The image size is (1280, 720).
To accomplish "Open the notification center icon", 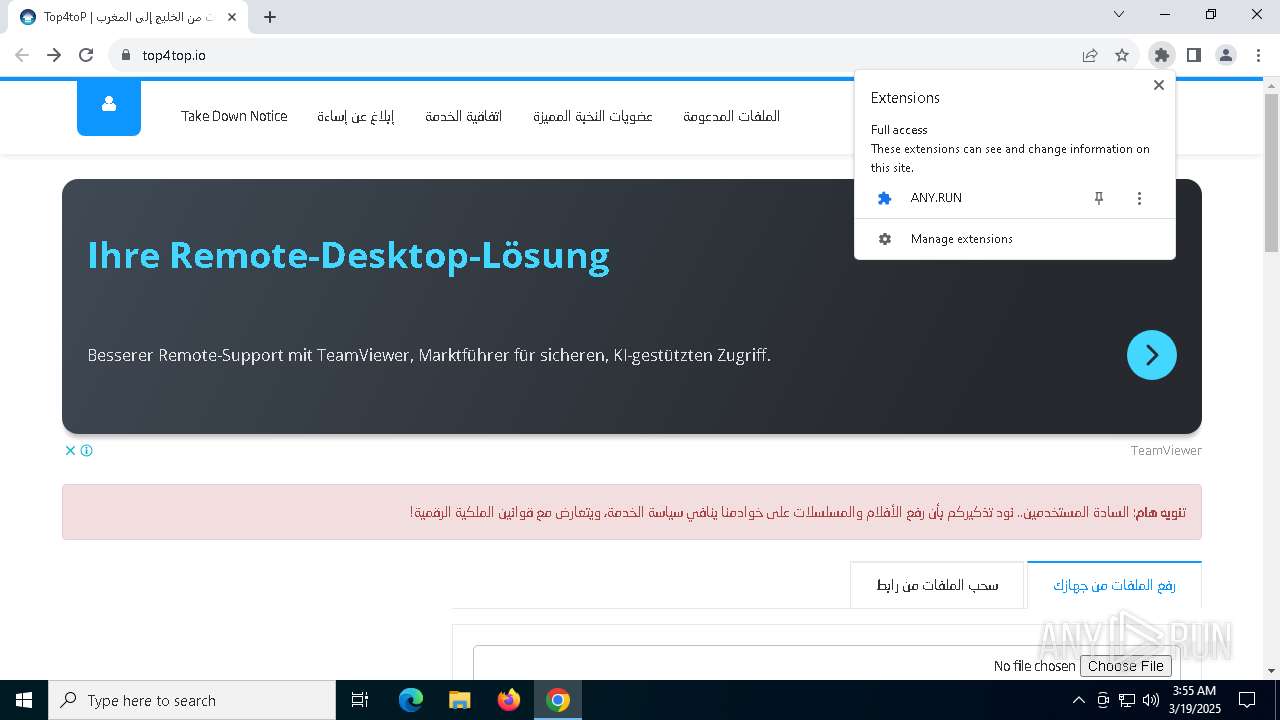I will click(1247, 700).
